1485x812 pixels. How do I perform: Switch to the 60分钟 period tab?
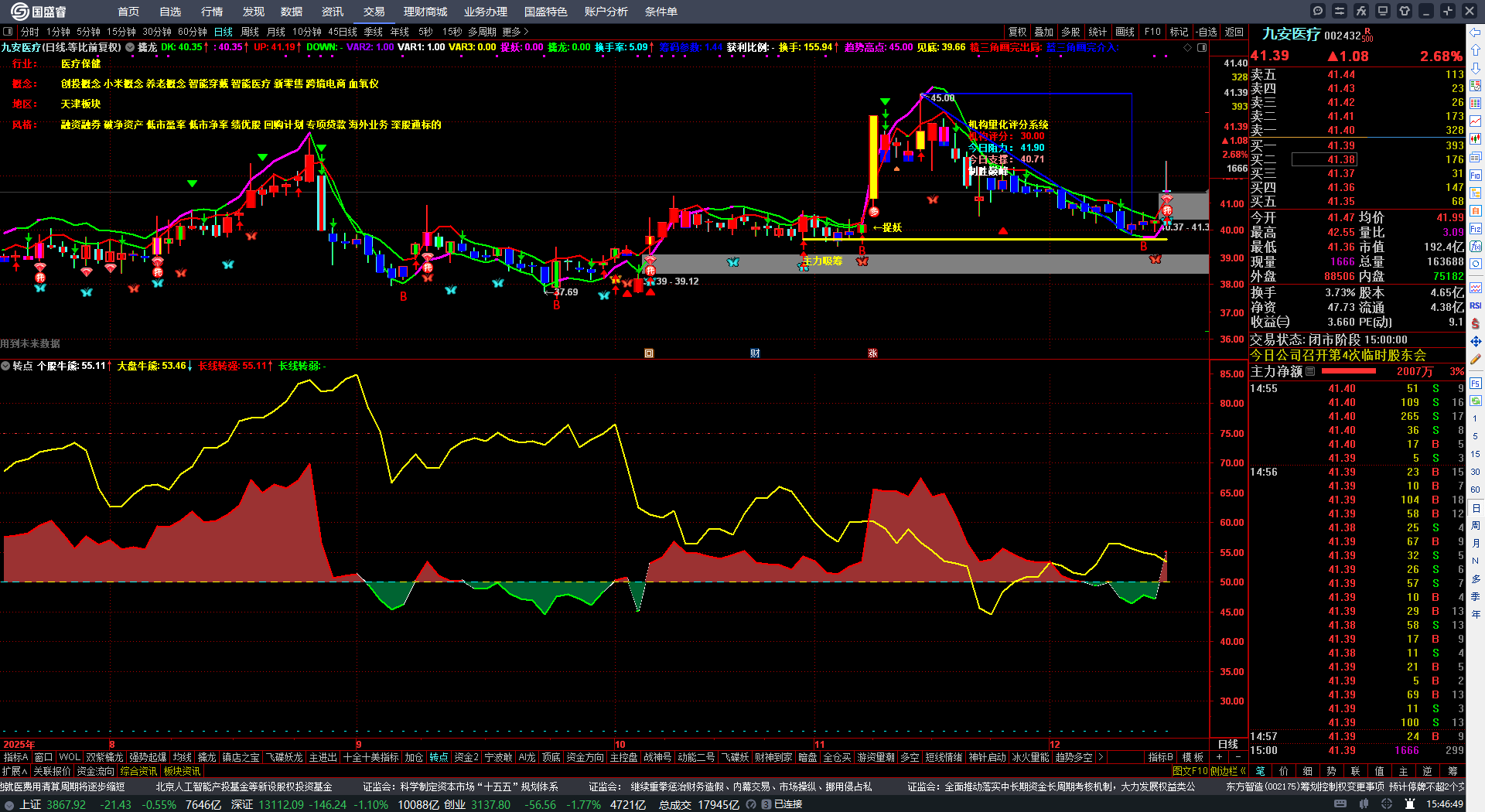pyautogui.click(x=193, y=32)
